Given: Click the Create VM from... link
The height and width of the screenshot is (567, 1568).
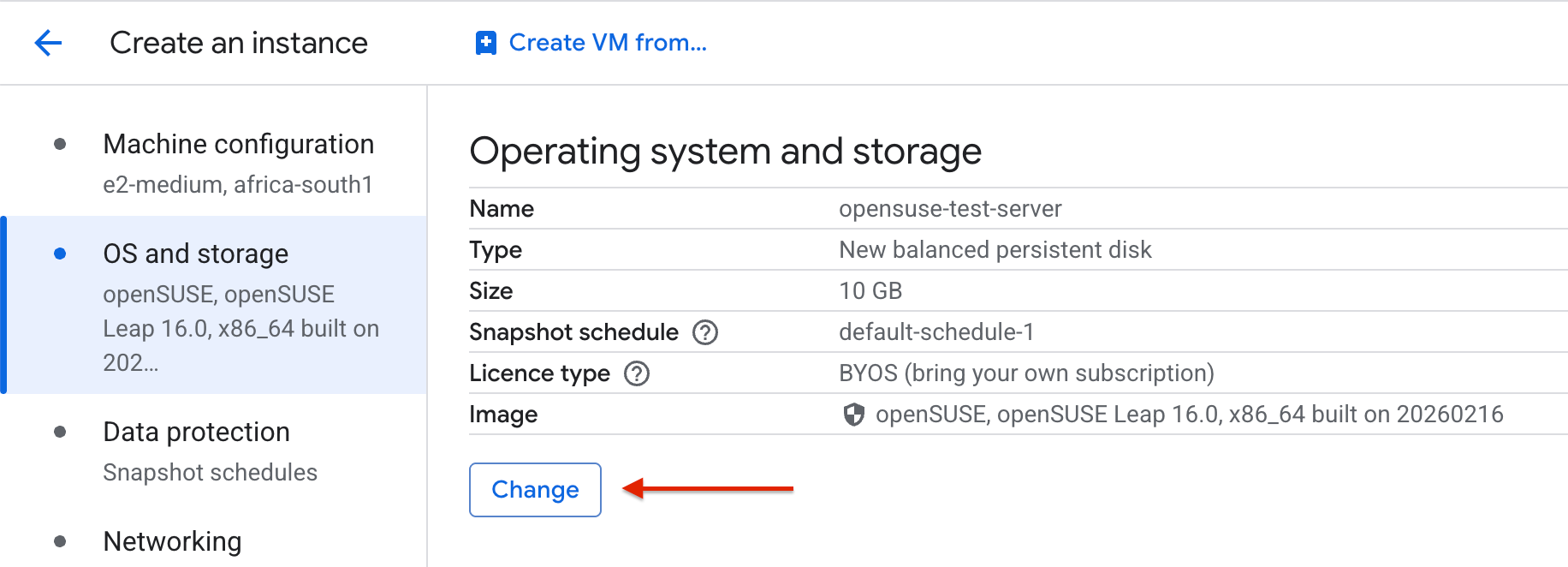Looking at the screenshot, I should click(607, 43).
